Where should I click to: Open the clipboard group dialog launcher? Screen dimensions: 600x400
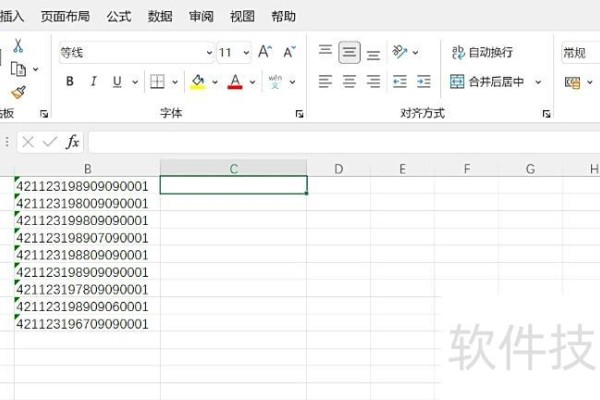[x=44, y=114]
